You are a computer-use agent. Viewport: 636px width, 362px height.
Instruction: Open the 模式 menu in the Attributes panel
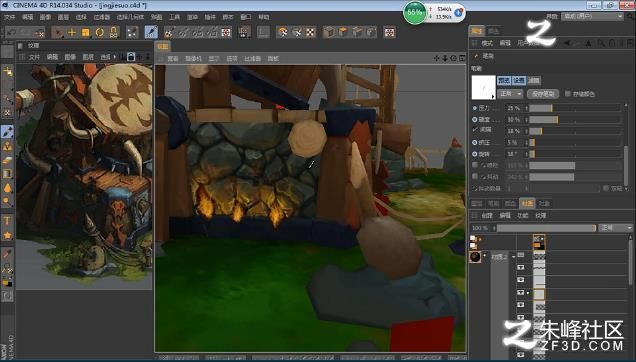(487, 43)
